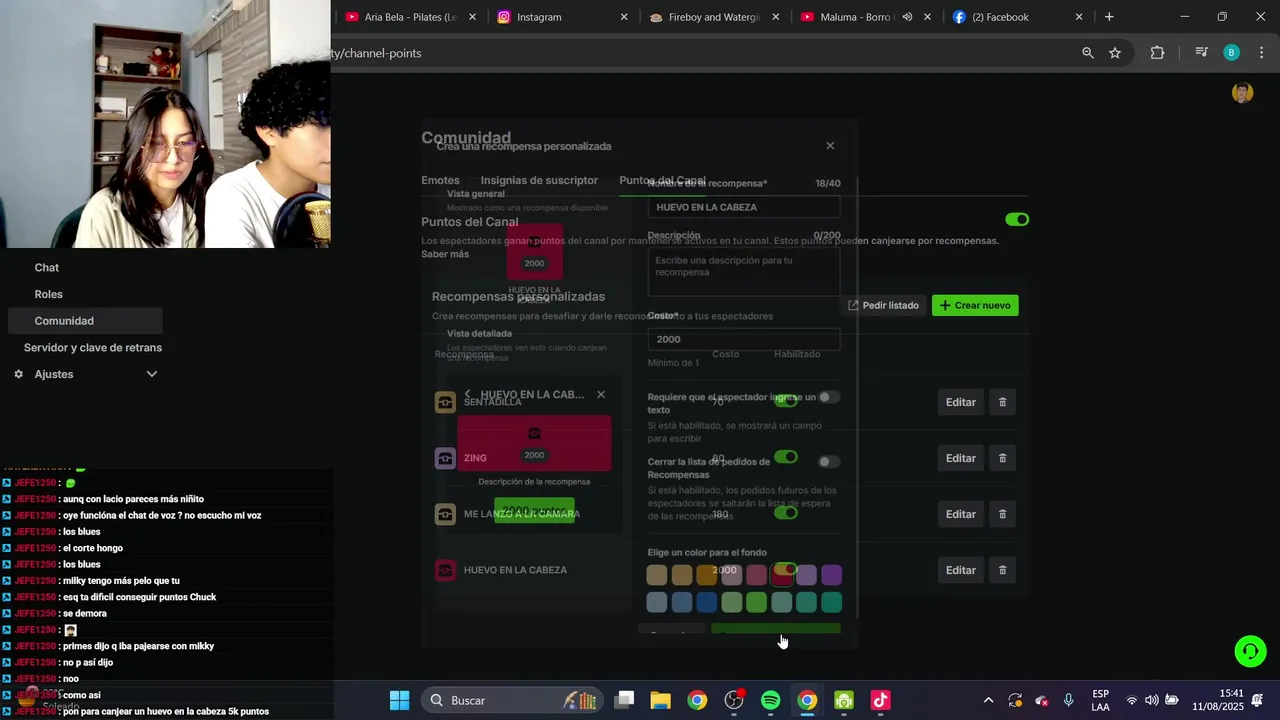Click the Descripción text area
Screen dimensions: 1280x720
pyautogui.click(x=744, y=272)
